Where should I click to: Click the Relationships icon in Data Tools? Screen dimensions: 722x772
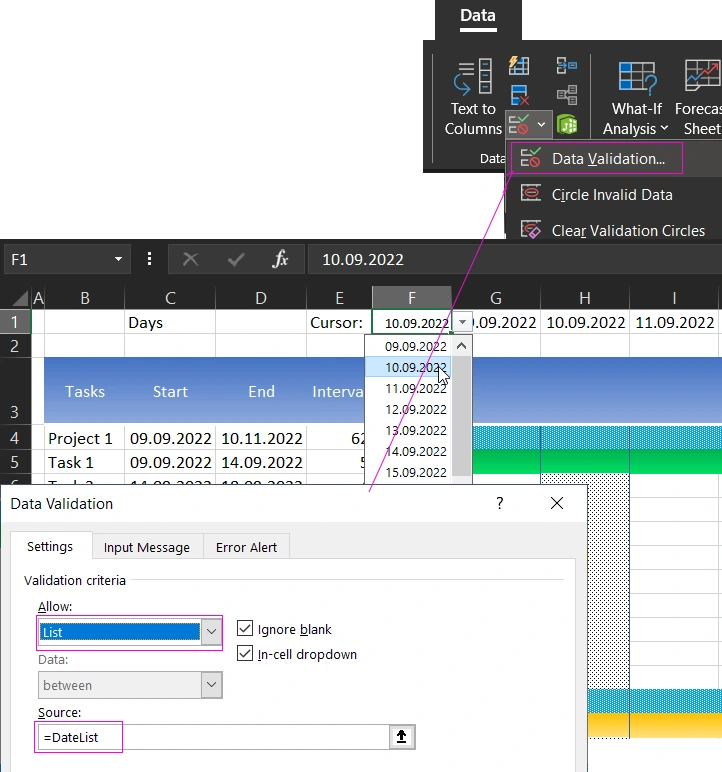pyautogui.click(x=567, y=96)
